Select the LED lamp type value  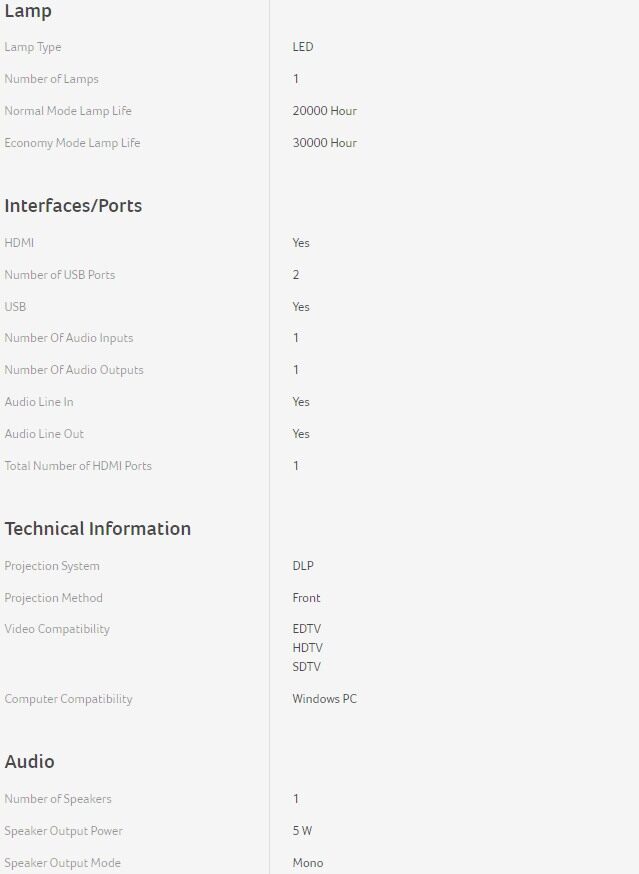click(x=303, y=47)
